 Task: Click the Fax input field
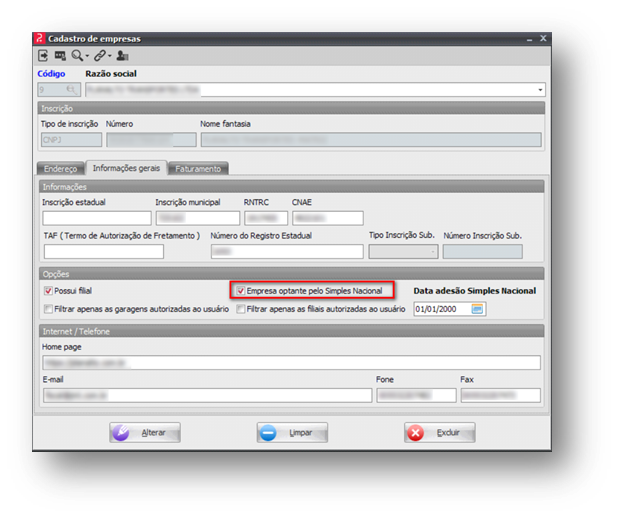501,395
